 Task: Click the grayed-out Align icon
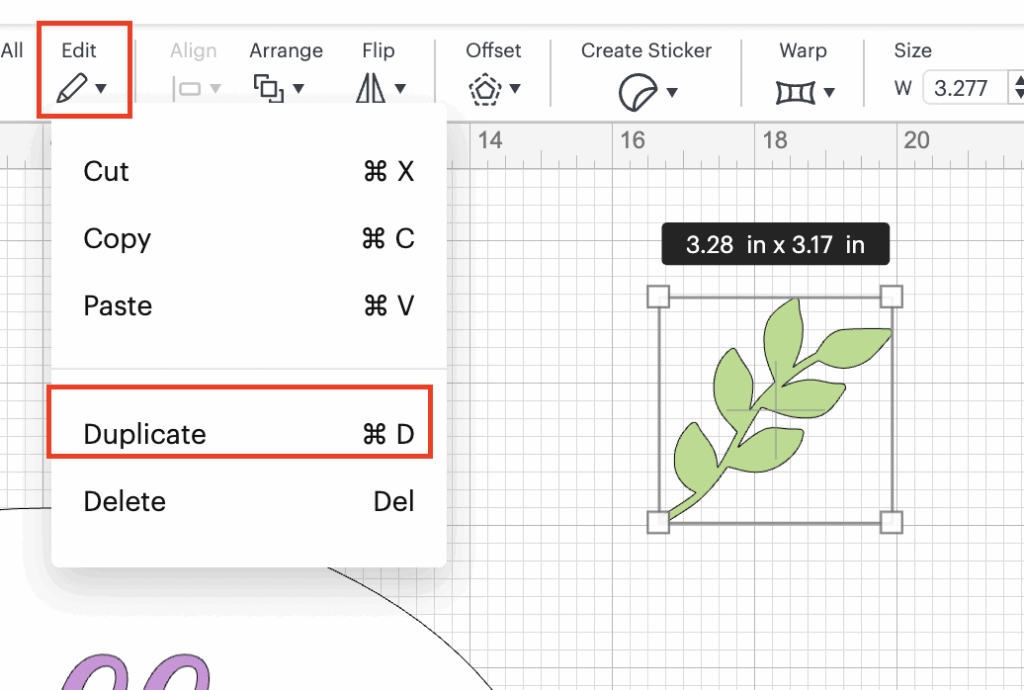click(x=187, y=89)
